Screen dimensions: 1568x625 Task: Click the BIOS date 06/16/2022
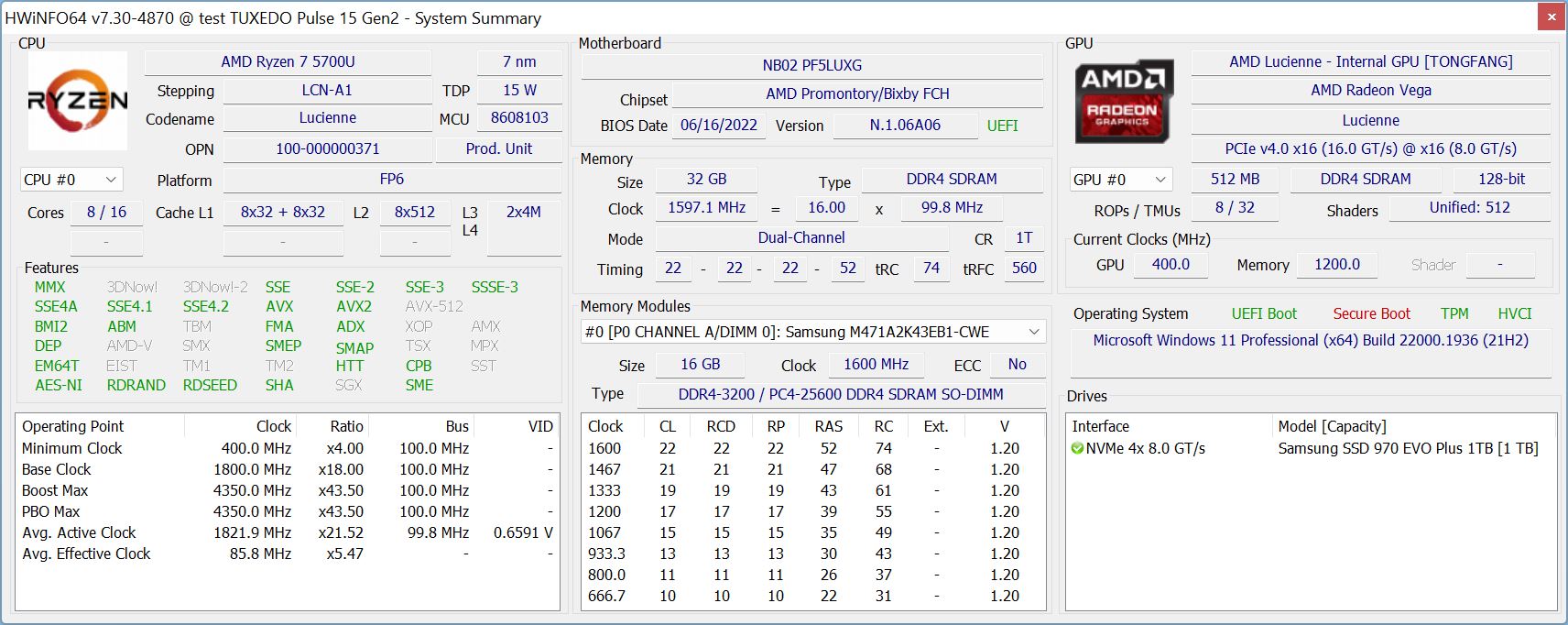(719, 126)
